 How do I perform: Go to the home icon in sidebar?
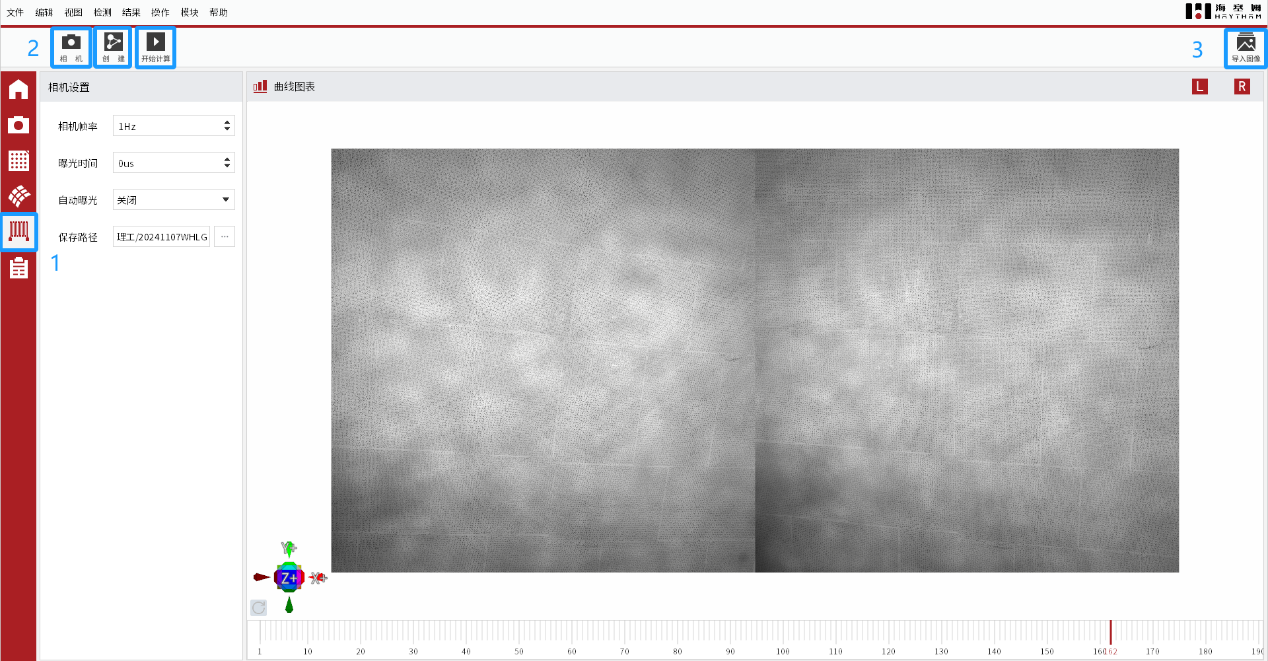point(18,90)
